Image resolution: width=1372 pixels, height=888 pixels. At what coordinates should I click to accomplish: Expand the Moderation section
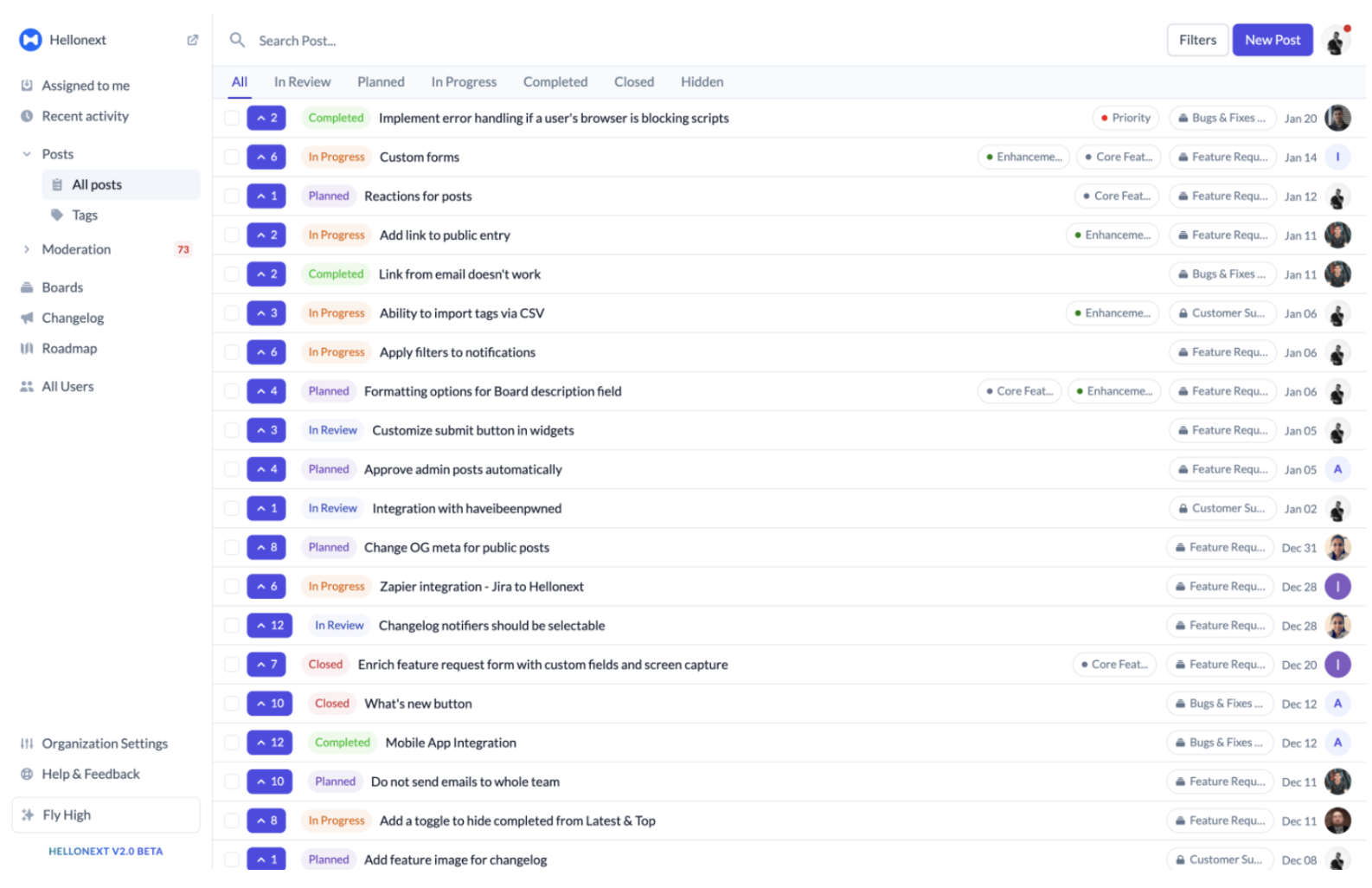pos(27,249)
